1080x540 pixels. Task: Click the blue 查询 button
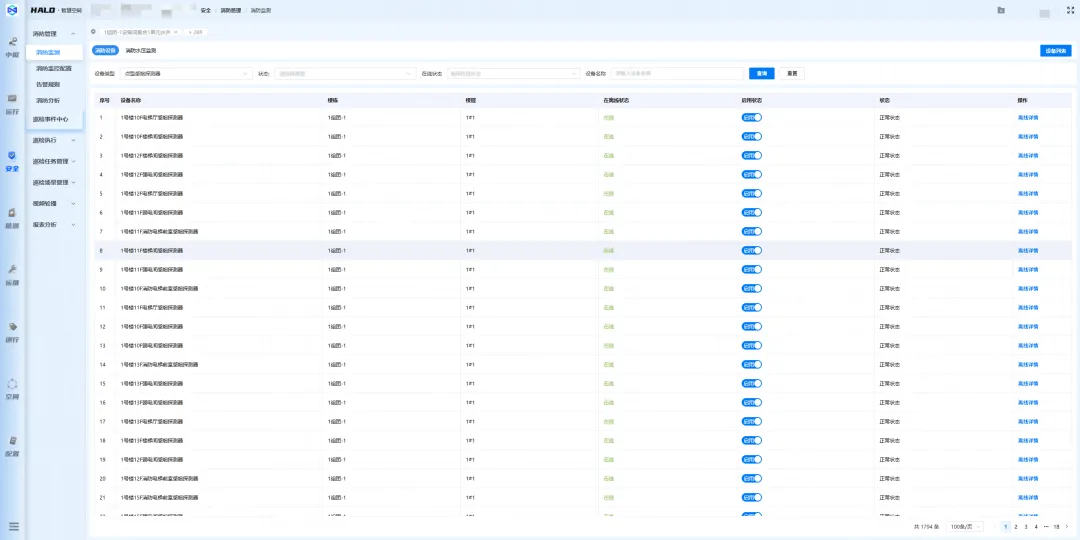761,73
